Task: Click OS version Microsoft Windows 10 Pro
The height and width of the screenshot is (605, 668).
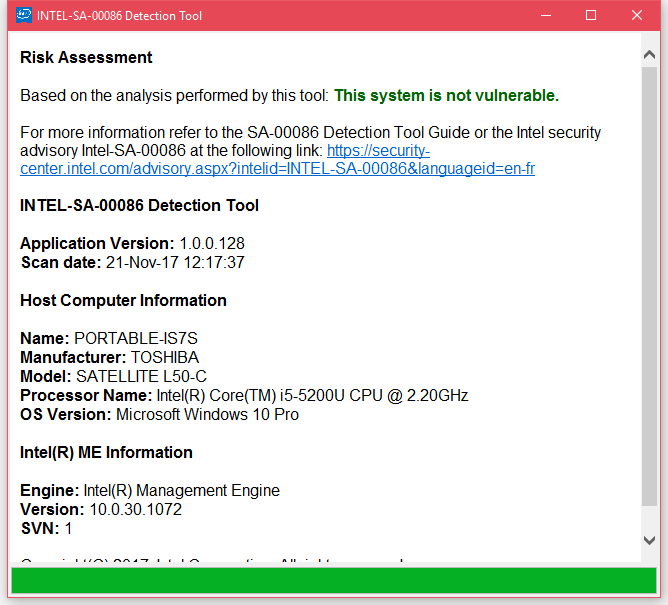Action: pyautogui.click(x=207, y=414)
